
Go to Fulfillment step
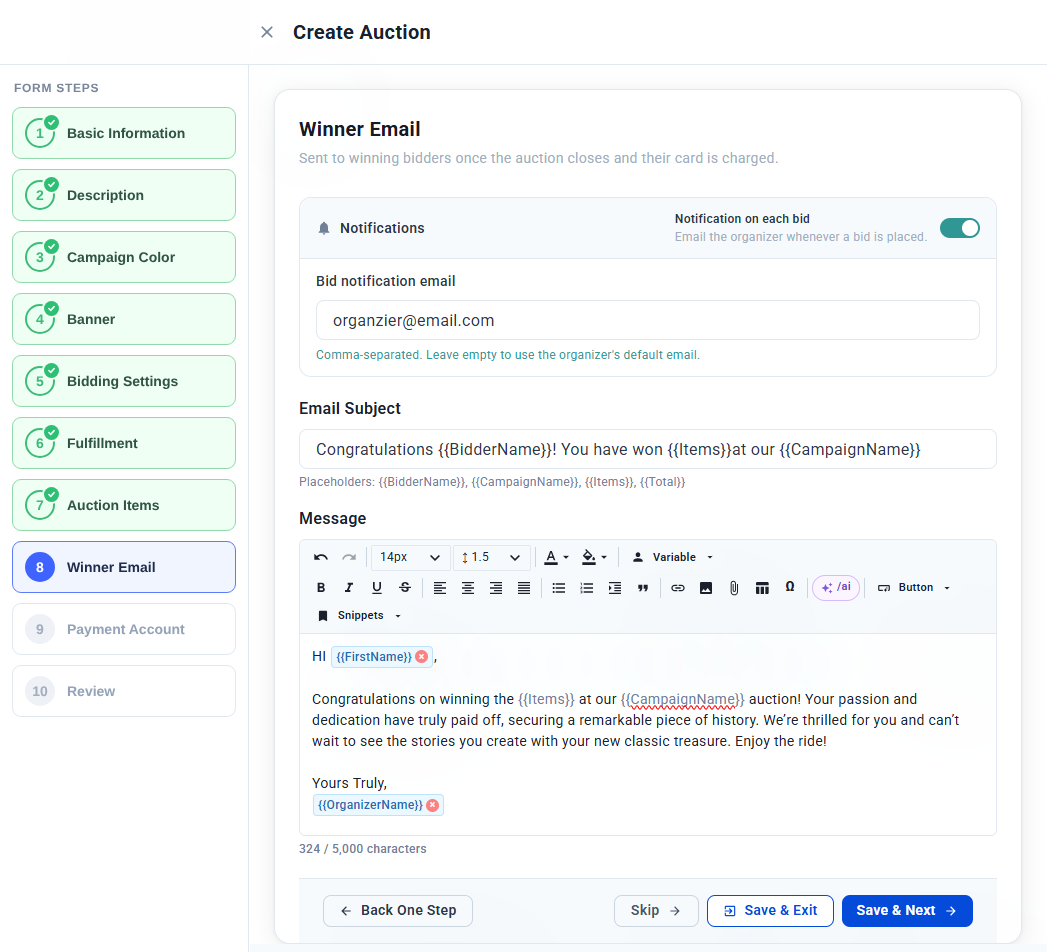coord(124,443)
